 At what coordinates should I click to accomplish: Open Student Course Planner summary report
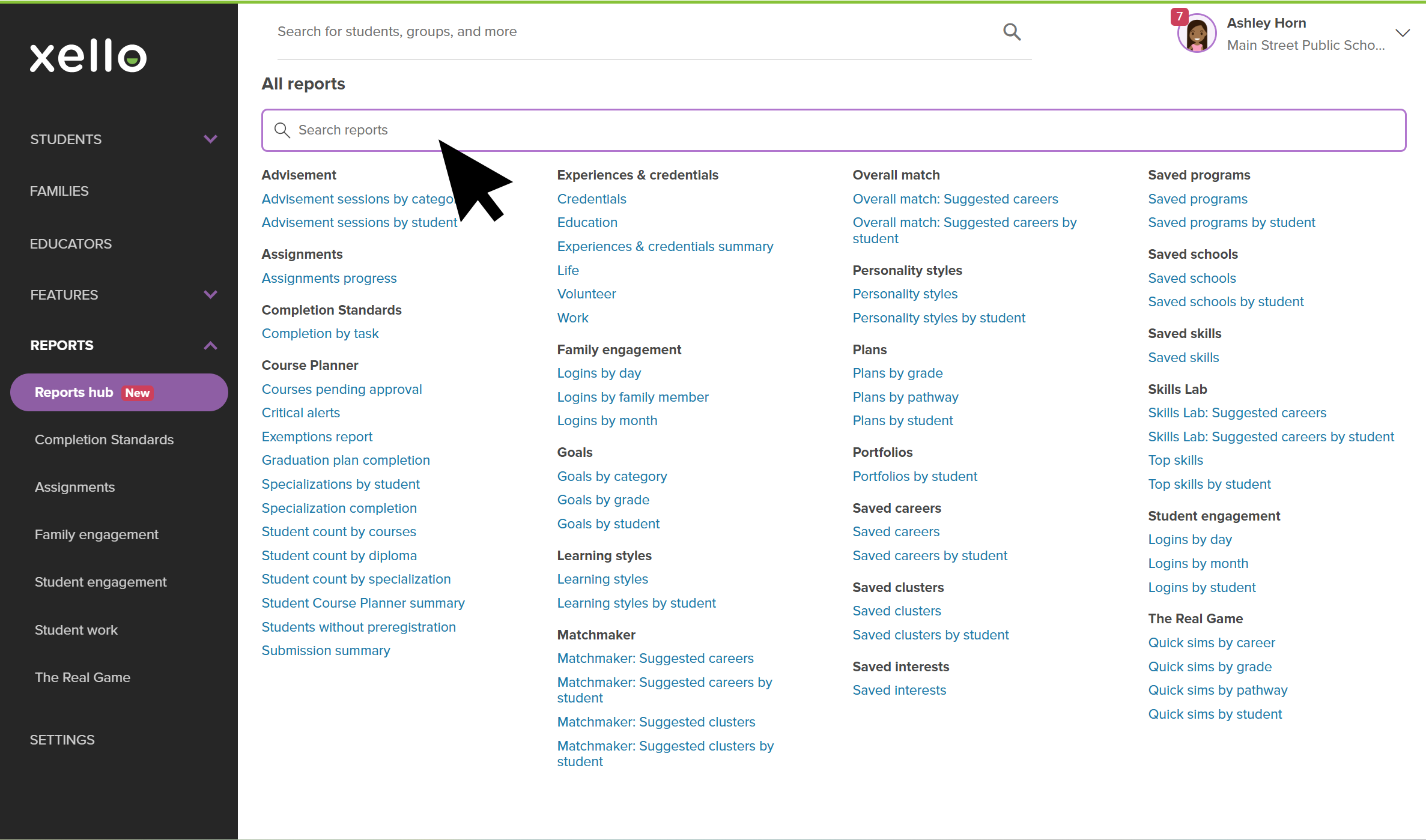(363, 603)
